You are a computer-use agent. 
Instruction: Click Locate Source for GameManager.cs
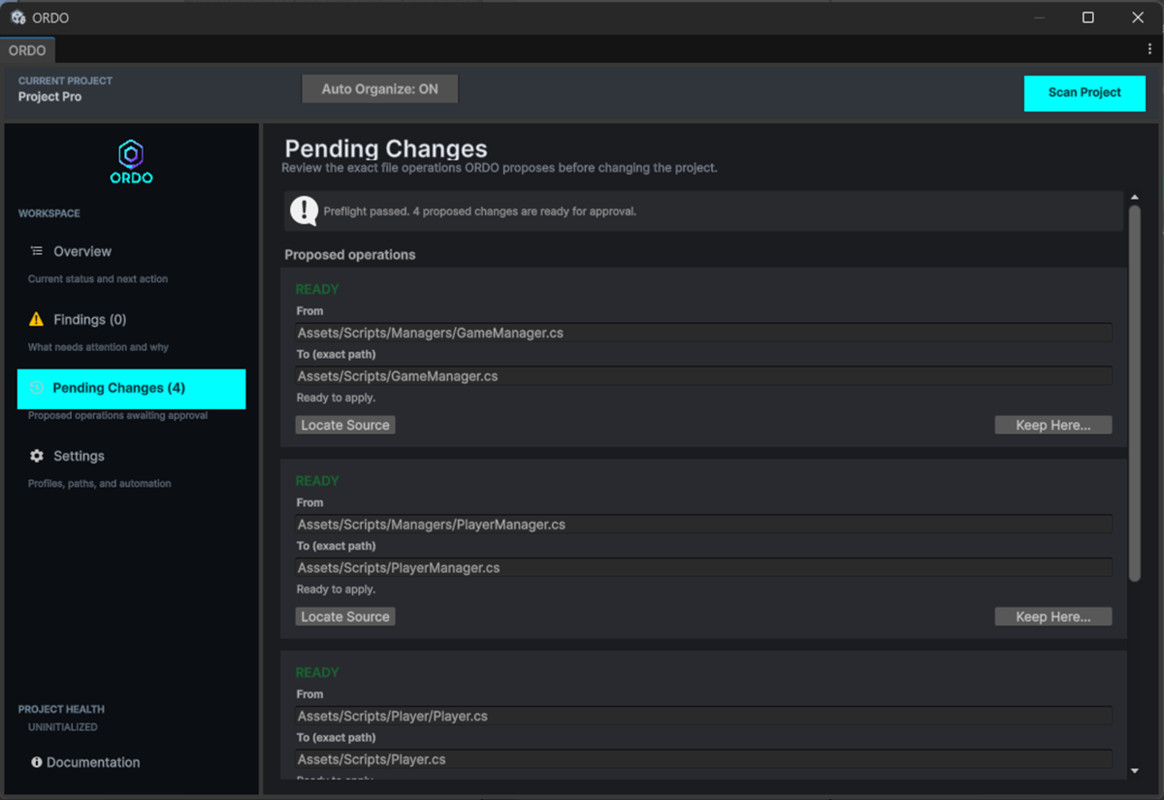(345, 424)
